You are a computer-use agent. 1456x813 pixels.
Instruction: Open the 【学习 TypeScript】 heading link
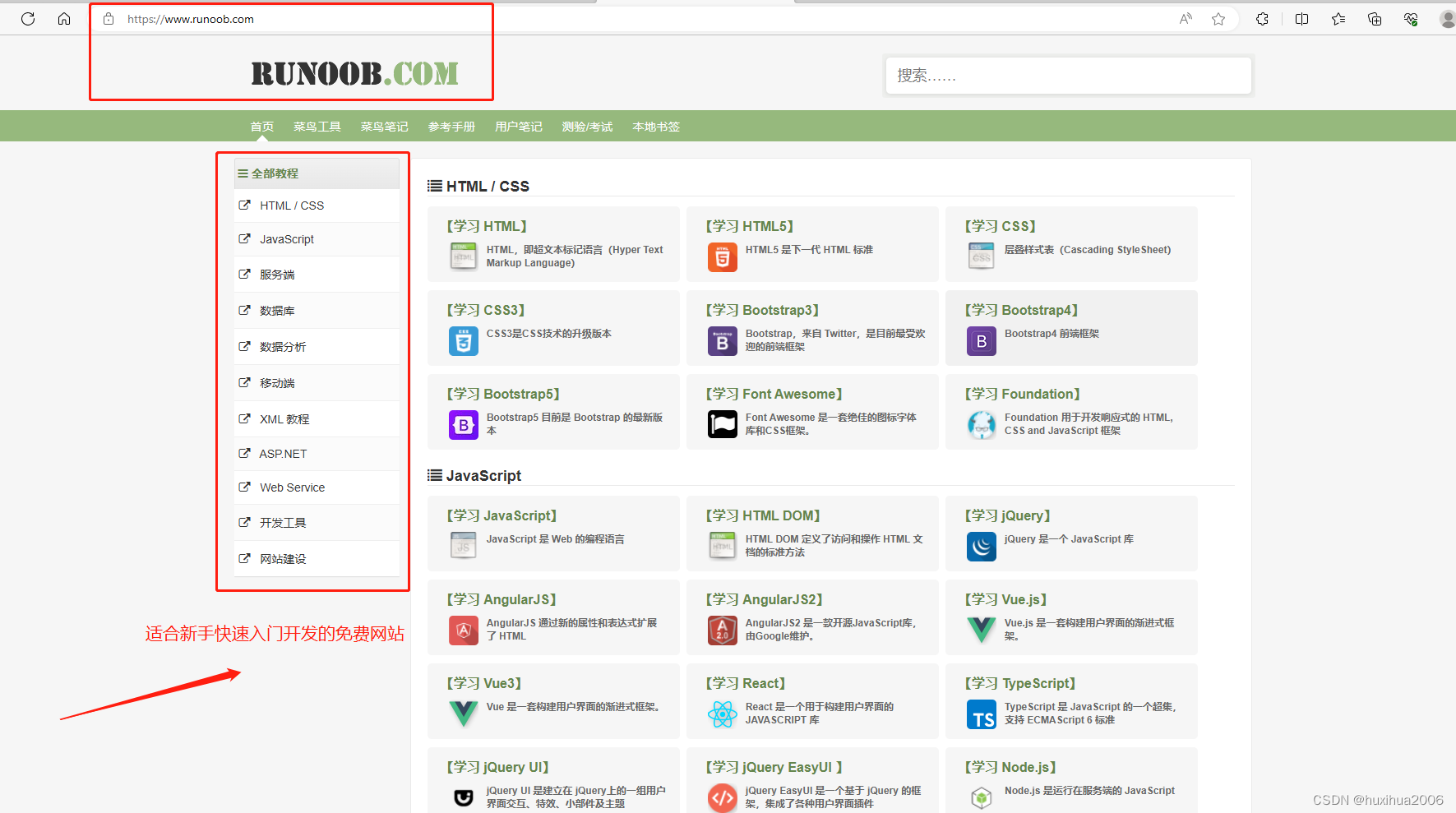point(1020,683)
